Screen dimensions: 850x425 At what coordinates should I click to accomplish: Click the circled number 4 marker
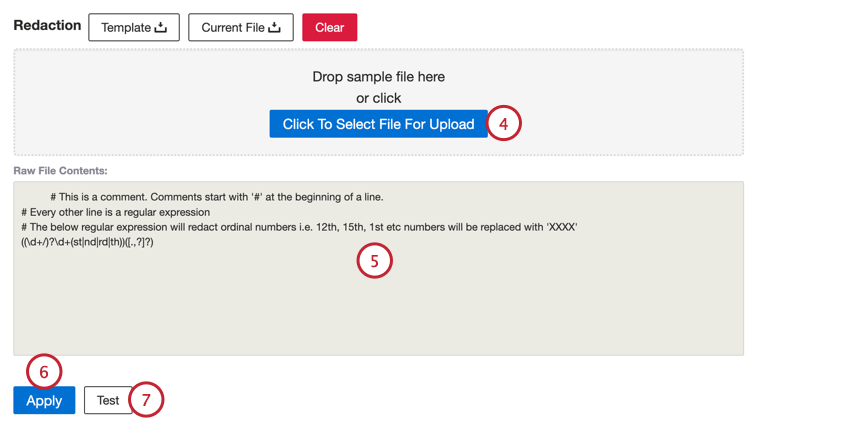[504, 124]
